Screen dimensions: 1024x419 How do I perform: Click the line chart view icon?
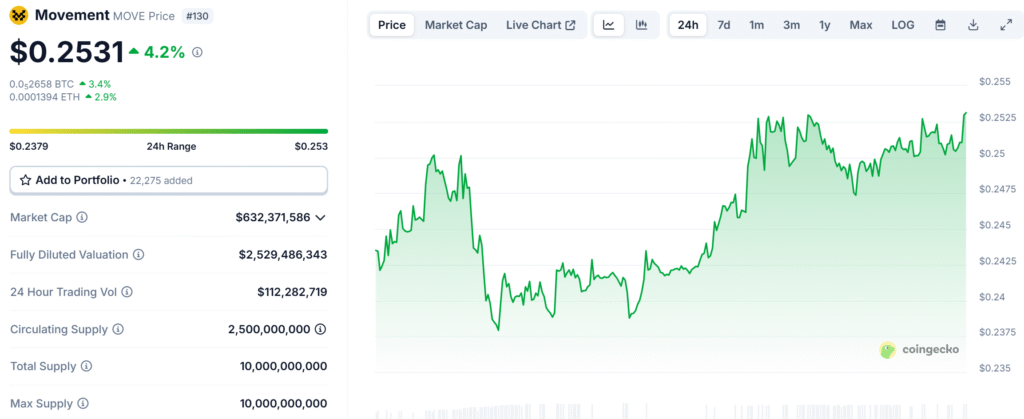tap(608, 25)
